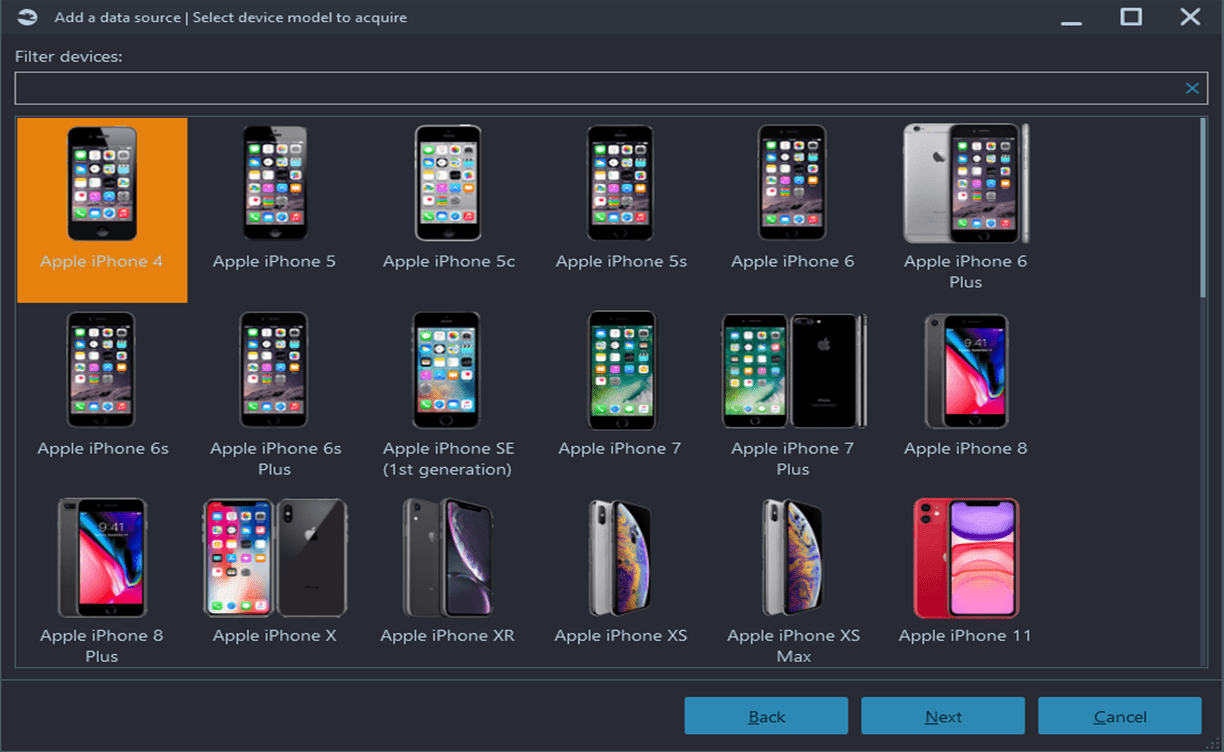Click the "Apple iPhone 8 Plus" label
This screenshot has height=752, width=1224.
102,645
